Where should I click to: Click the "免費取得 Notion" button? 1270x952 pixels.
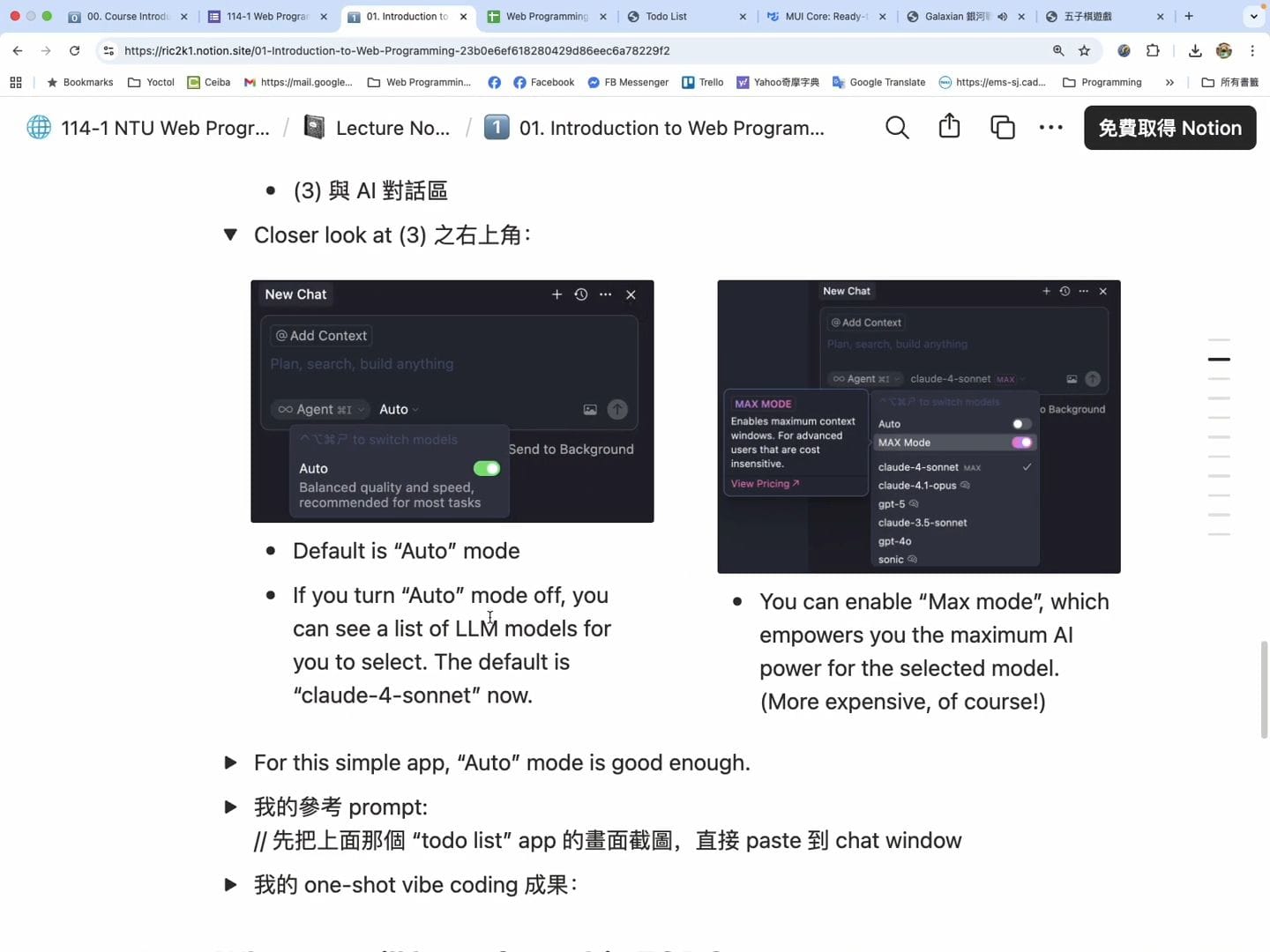tap(1169, 128)
